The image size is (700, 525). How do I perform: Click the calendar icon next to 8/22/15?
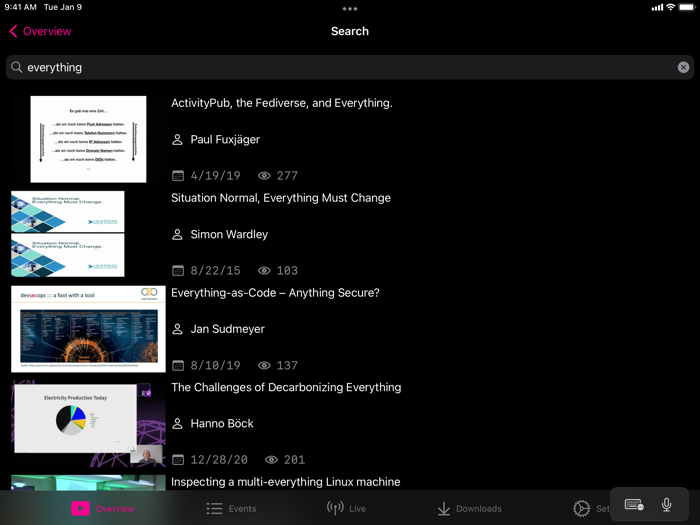[x=178, y=271]
